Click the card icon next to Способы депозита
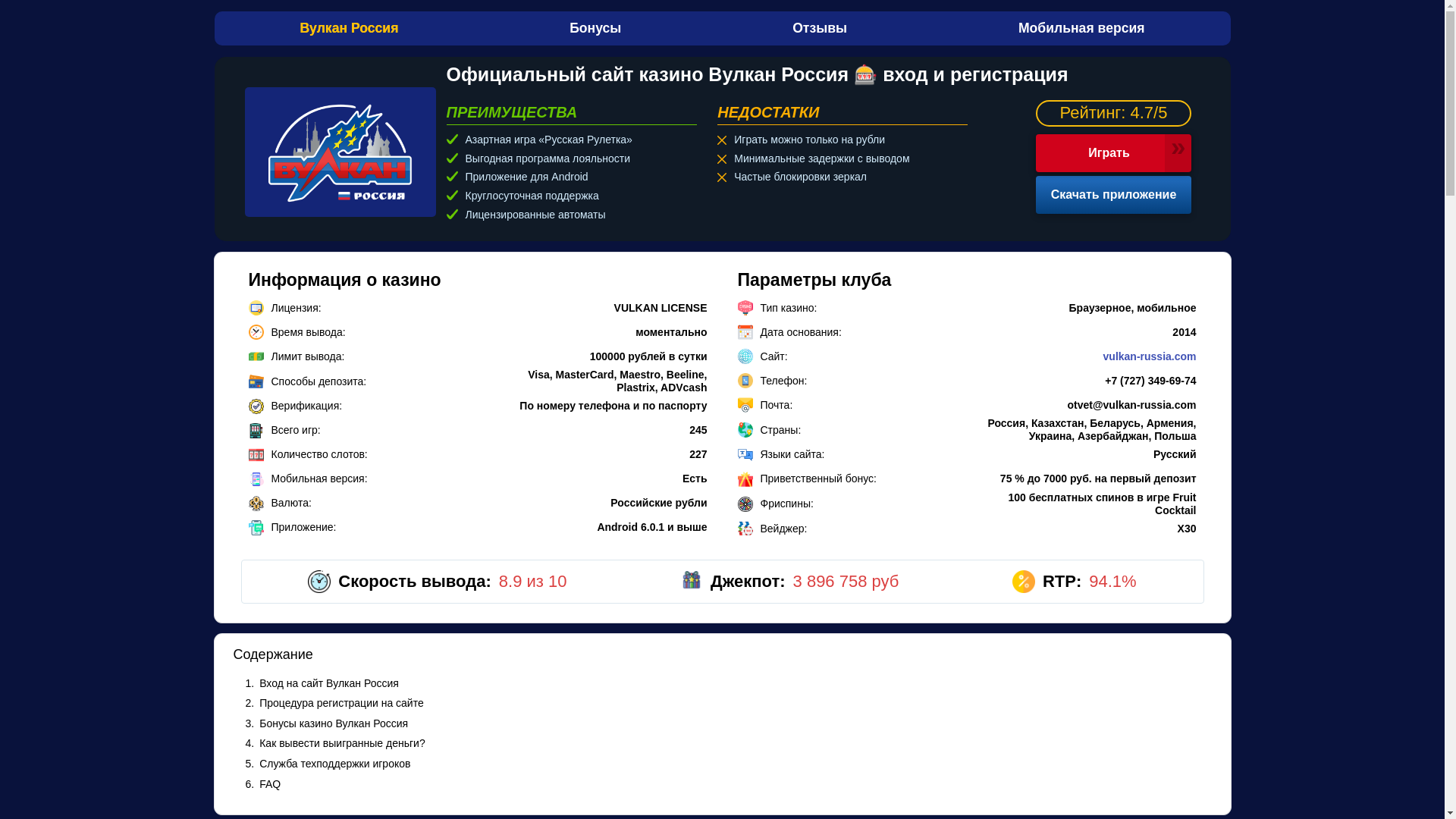 point(256,381)
